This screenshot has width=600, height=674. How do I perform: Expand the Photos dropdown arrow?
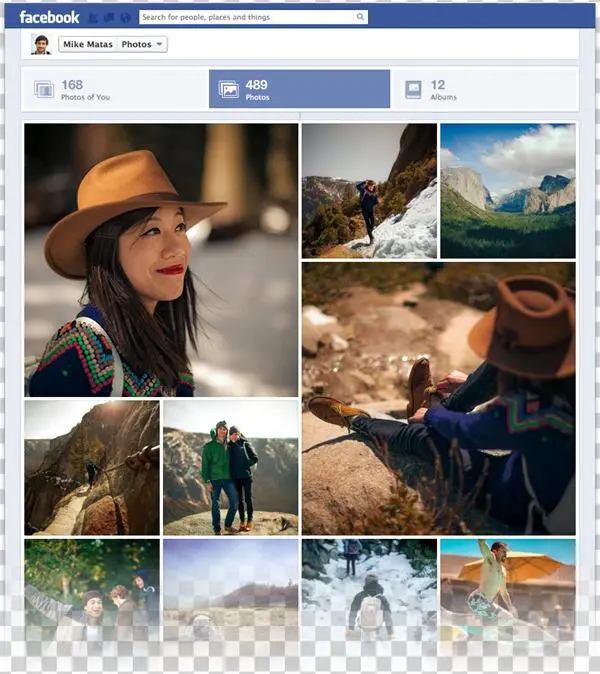[160, 44]
